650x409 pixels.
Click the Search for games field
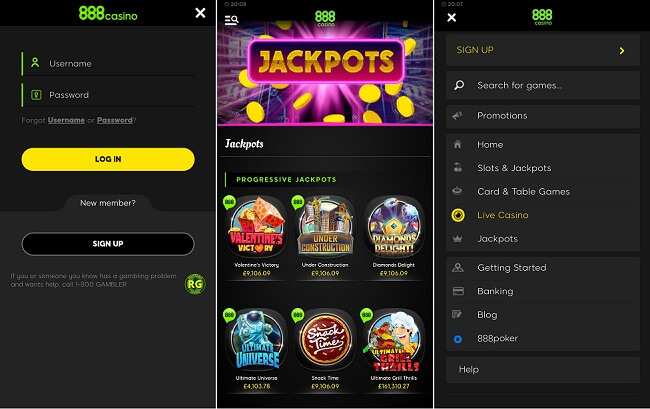543,85
